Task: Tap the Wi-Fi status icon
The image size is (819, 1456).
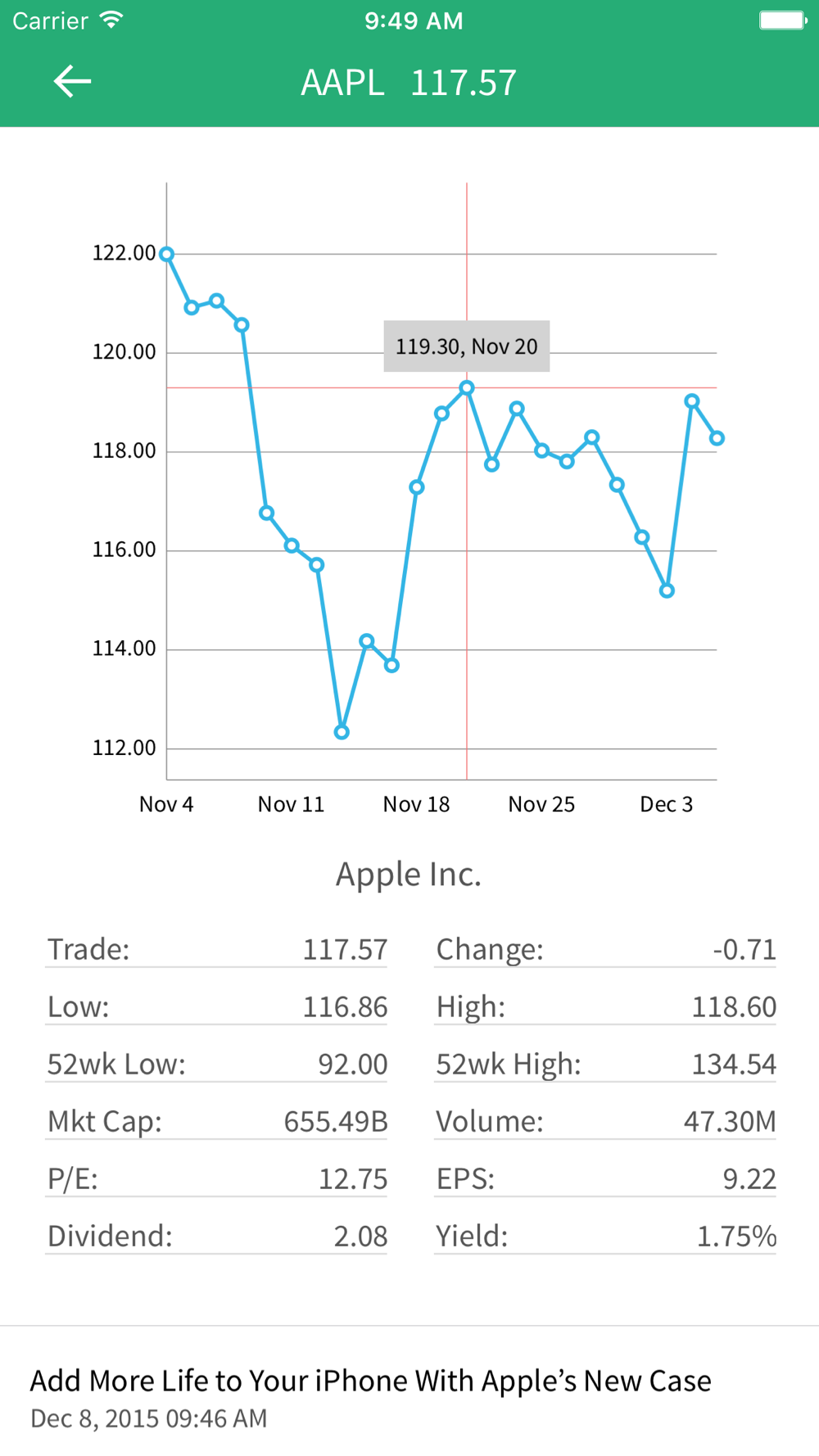Action: 111,20
